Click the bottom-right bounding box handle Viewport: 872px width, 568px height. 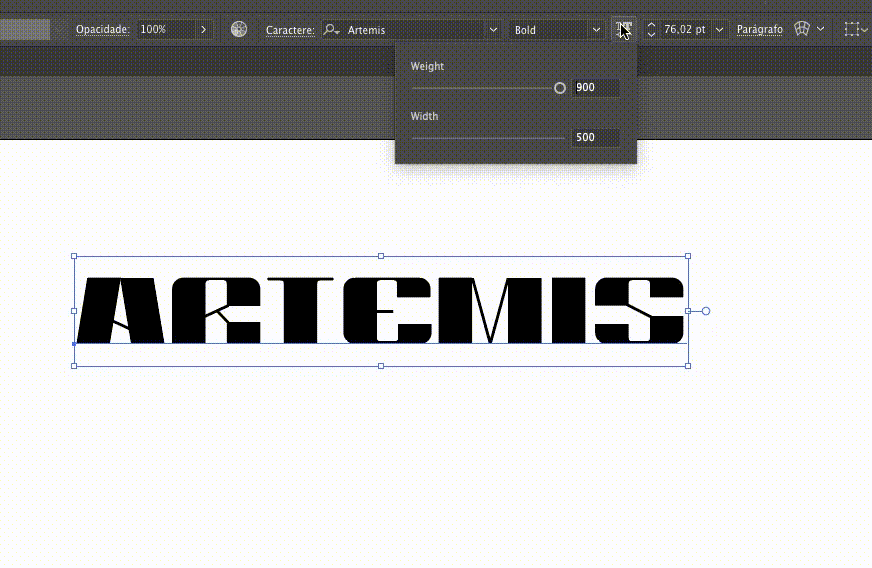(x=688, y=366)
